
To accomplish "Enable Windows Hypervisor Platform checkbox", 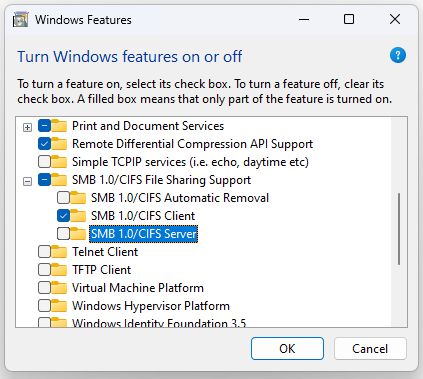I will [x=44, y=306].
